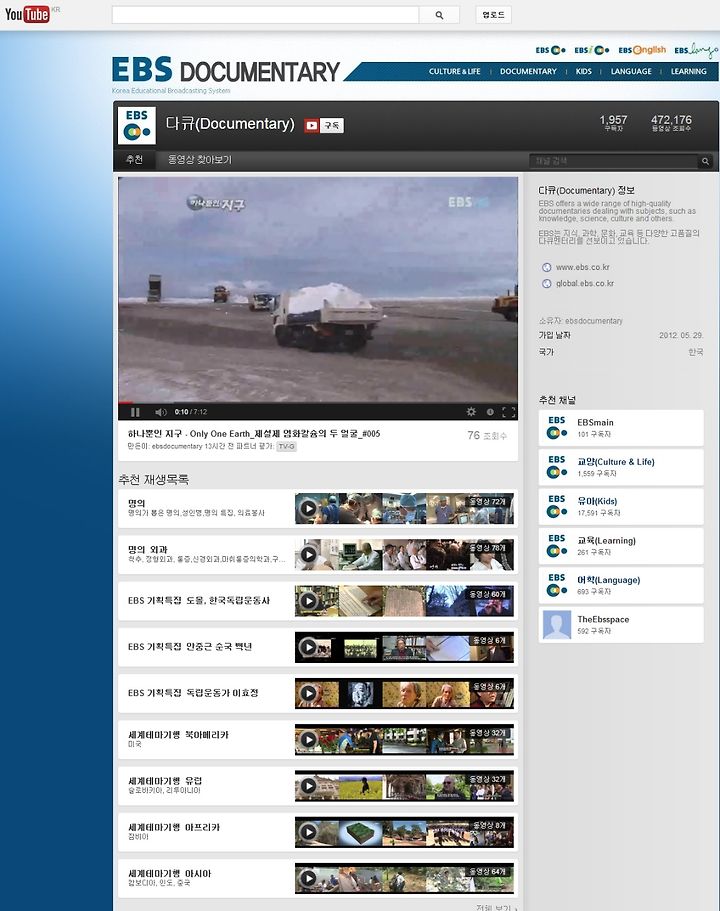Screen dimensions: 720x911
Task: Click the video frame with the truck
Action: [x=318, y=289]
